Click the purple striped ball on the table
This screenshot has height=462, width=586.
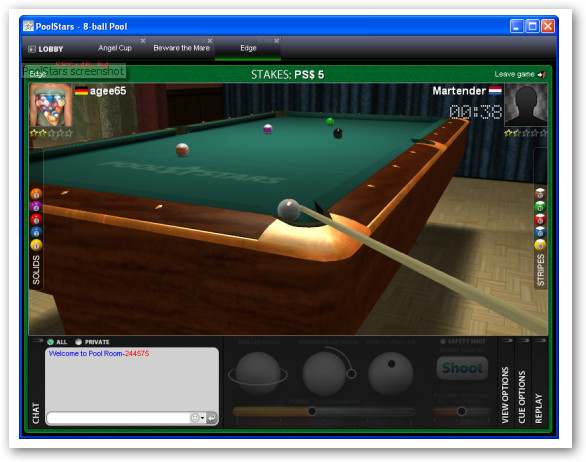click(x=268, y=129)
